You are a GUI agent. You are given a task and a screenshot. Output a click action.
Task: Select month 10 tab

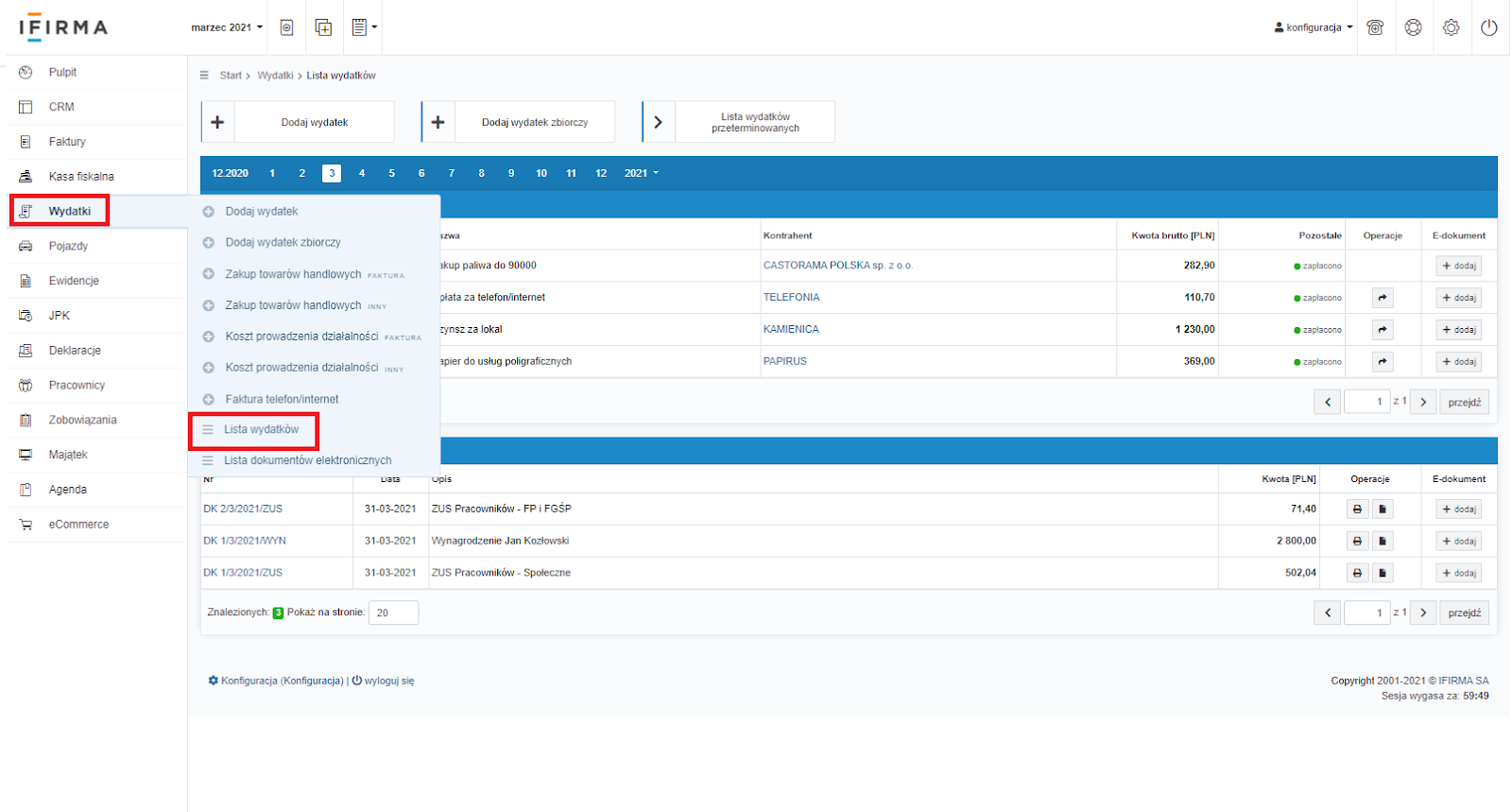point(541,173)
